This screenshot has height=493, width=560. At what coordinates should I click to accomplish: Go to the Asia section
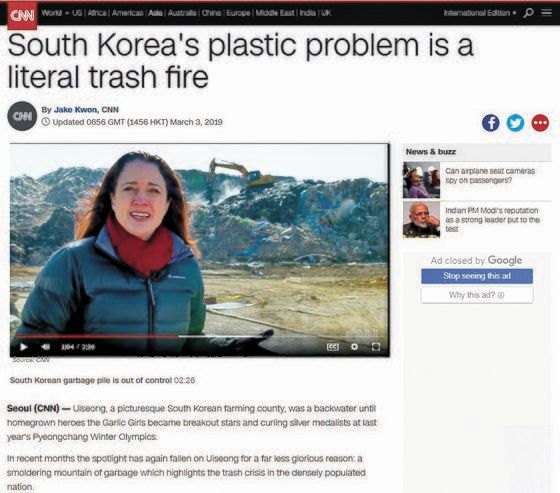coord(155,13)
